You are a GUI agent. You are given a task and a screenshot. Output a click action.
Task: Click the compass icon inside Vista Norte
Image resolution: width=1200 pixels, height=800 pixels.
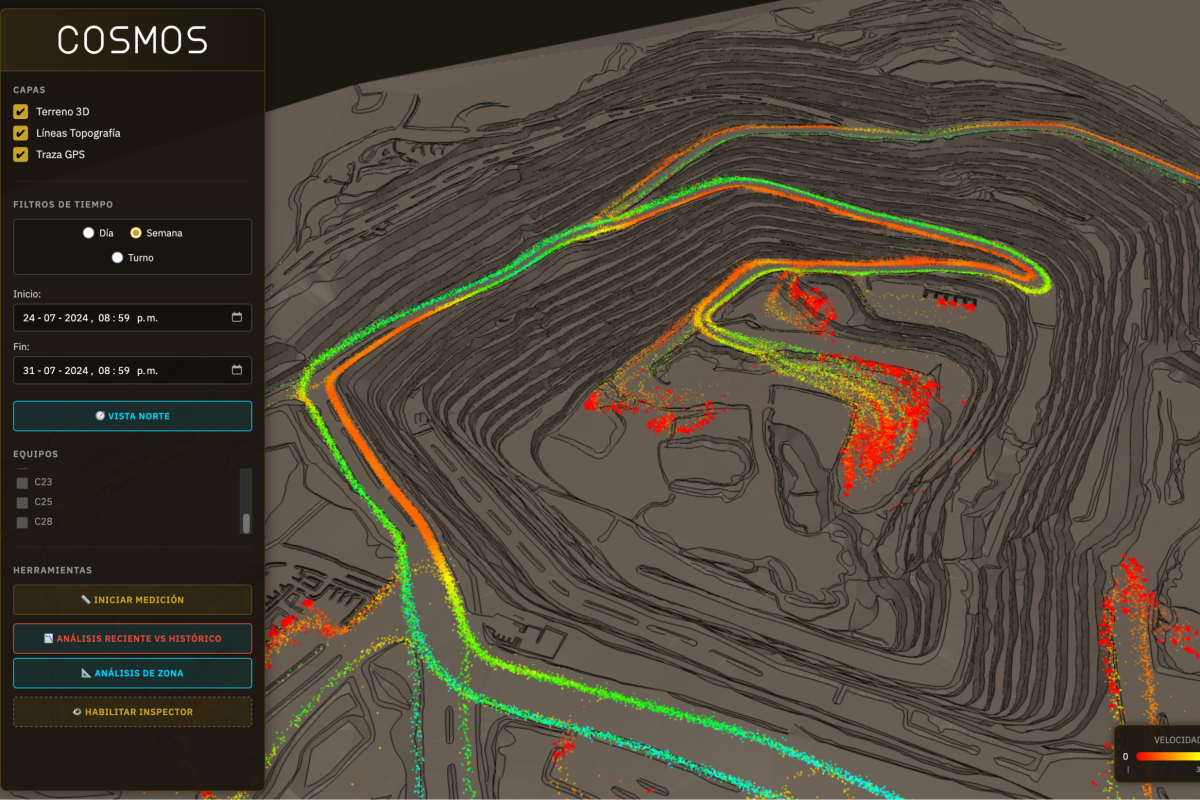coord(100,415)
